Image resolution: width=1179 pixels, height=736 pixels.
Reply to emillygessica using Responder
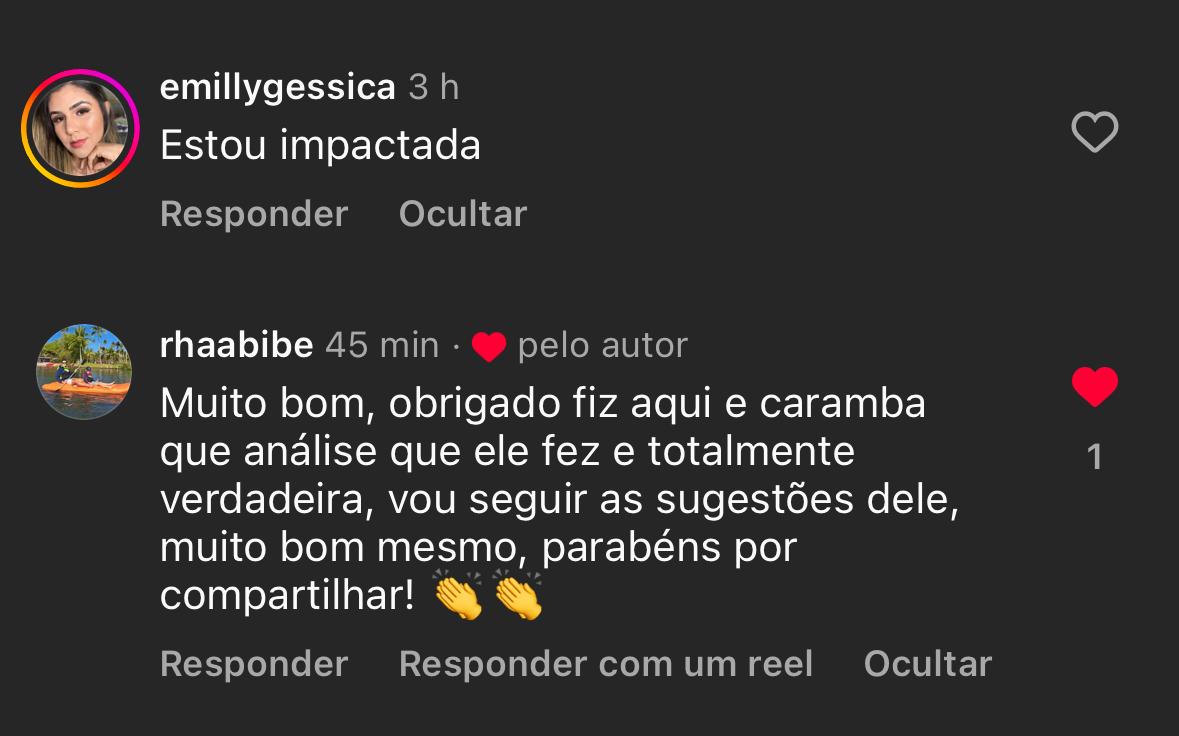[x=254, y=214]
